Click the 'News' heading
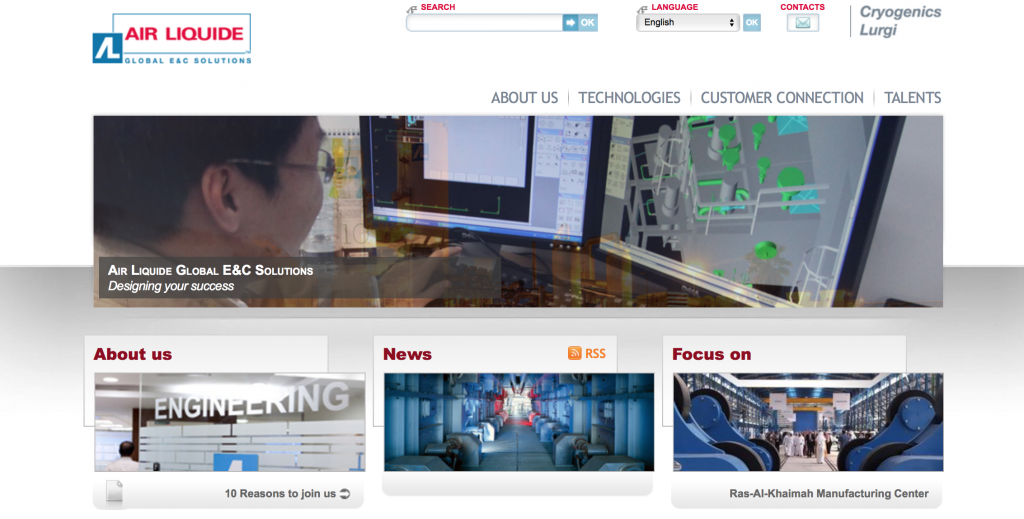 407,354
